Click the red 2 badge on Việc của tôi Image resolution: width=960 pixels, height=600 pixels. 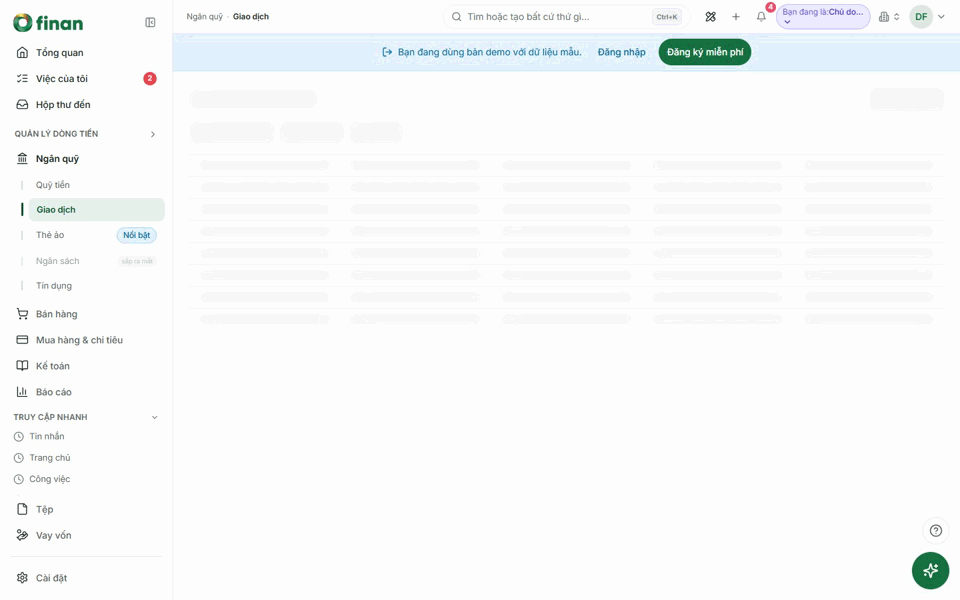149,78
